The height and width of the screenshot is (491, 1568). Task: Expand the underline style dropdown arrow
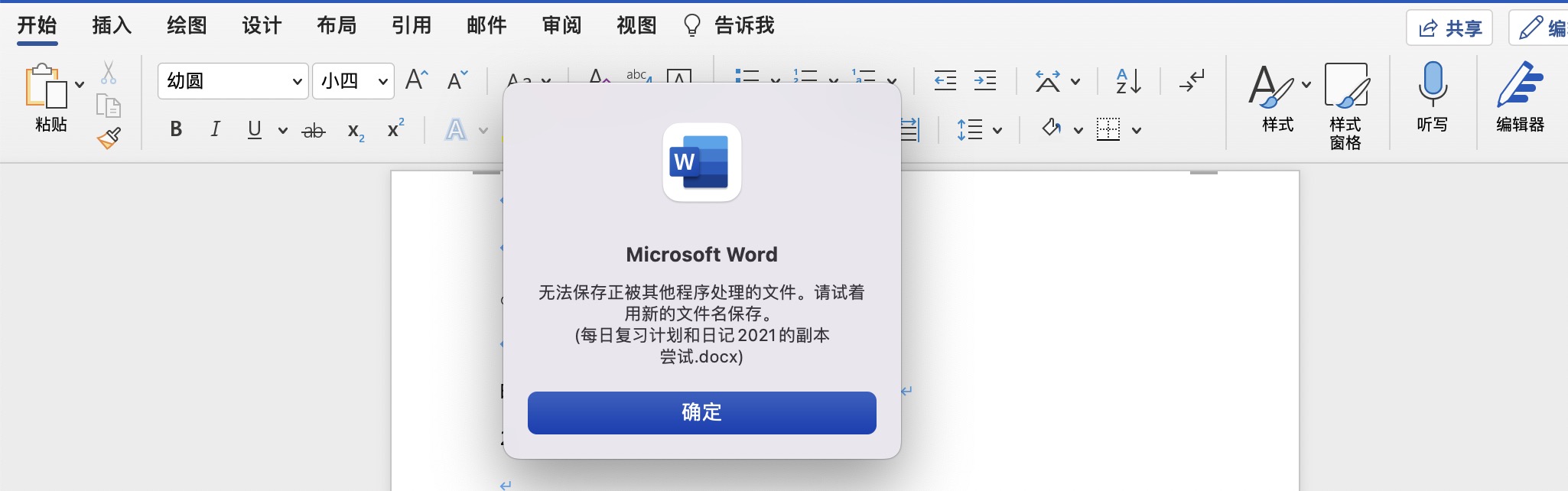pos(282,131)
